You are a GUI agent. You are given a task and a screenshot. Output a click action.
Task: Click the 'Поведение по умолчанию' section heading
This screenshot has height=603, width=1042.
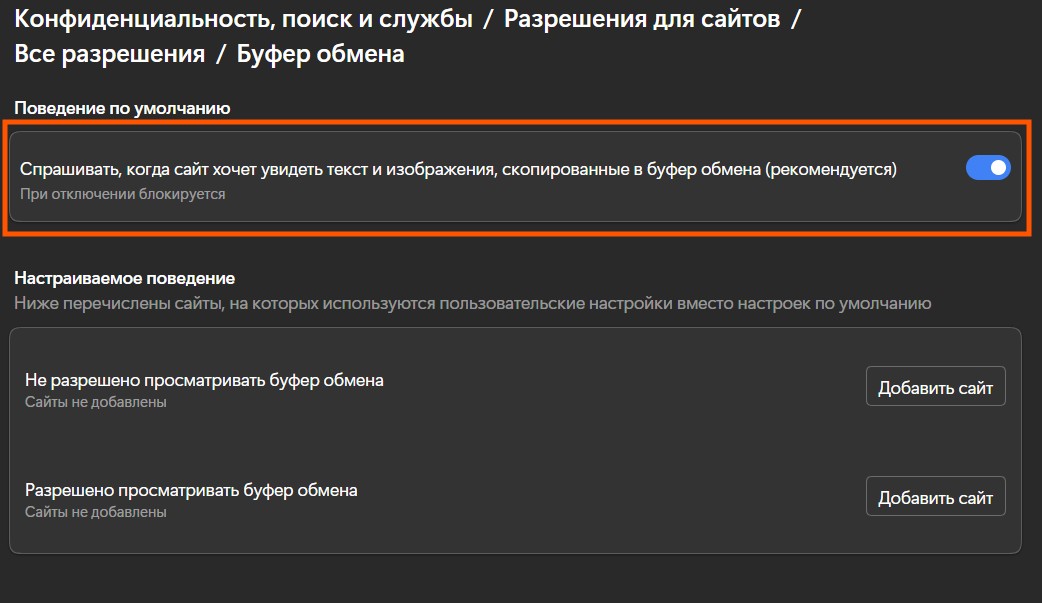[122, 108]
